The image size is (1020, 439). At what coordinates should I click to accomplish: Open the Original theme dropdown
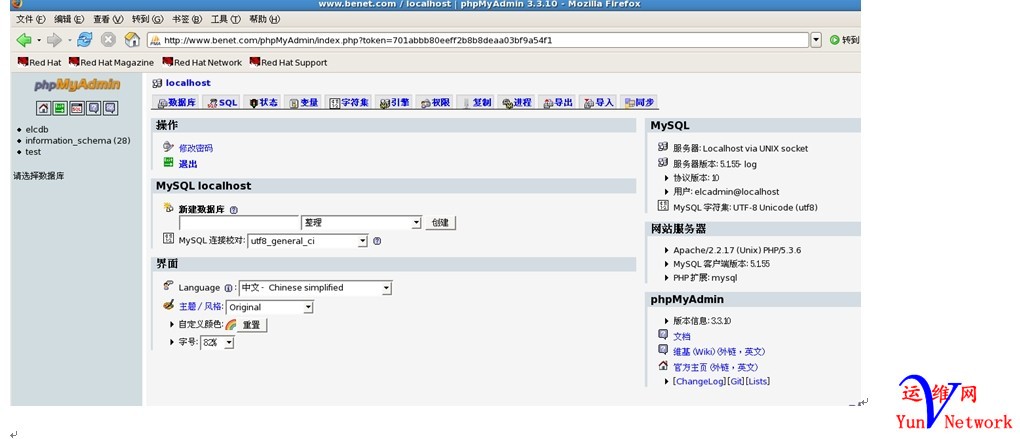point(269,307)
